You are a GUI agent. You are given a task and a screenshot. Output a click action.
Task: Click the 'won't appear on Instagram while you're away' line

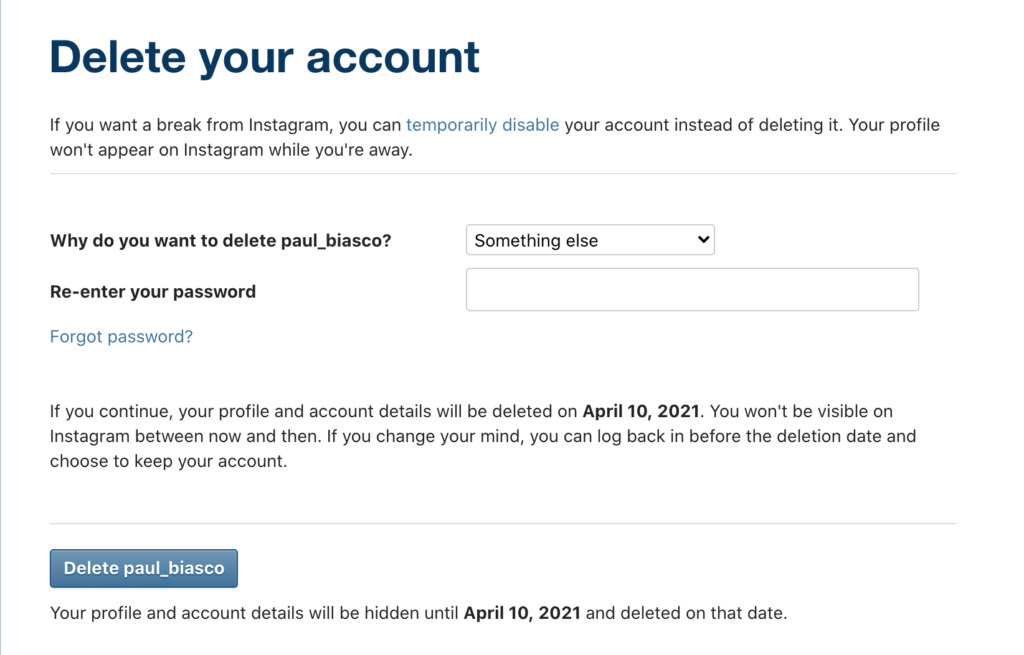pos(231,150)
